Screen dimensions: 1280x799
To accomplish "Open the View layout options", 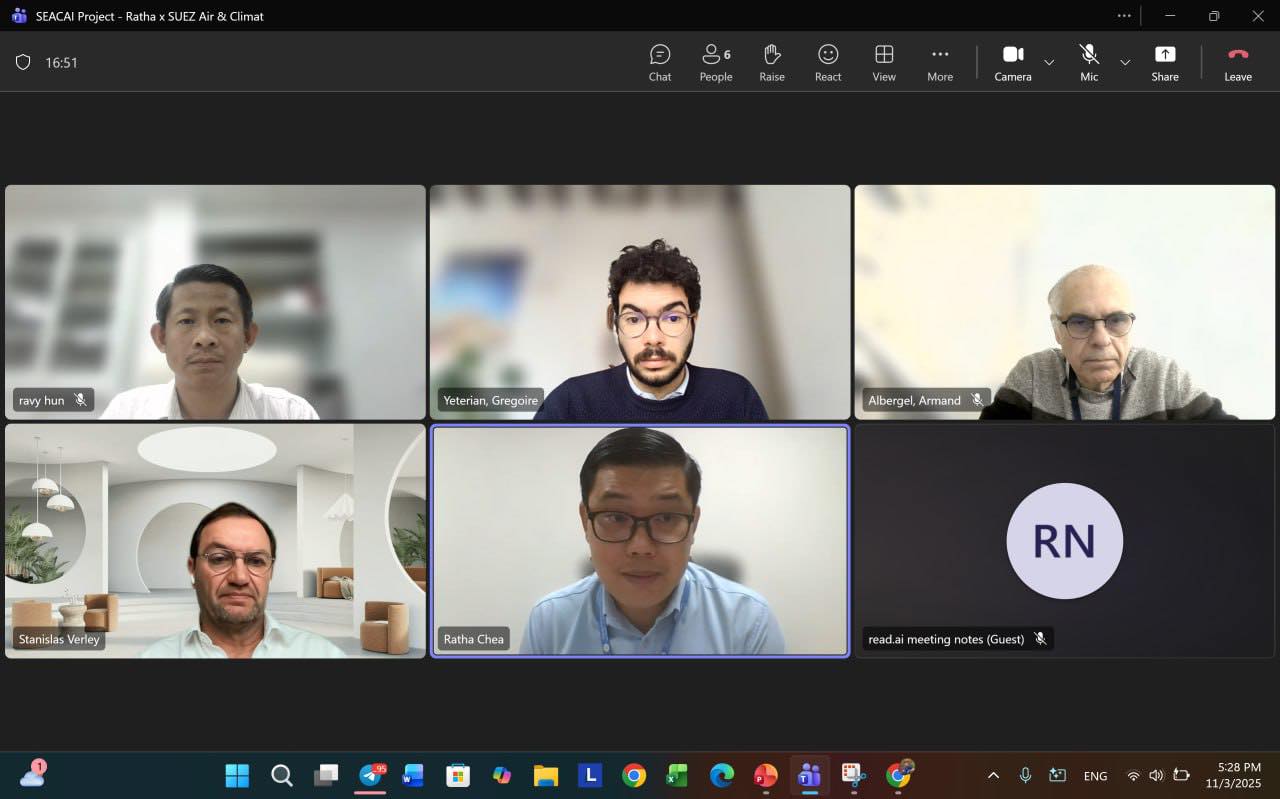I will pos(883,62).
